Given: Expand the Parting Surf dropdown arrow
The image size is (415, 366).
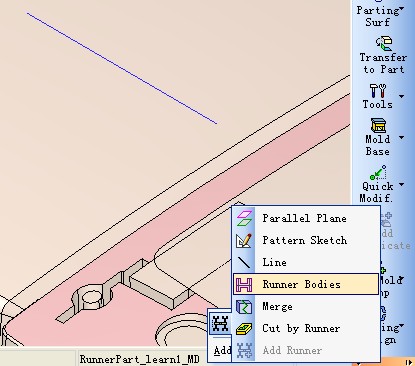Looking at the screenshot, I should click(401, 8).
